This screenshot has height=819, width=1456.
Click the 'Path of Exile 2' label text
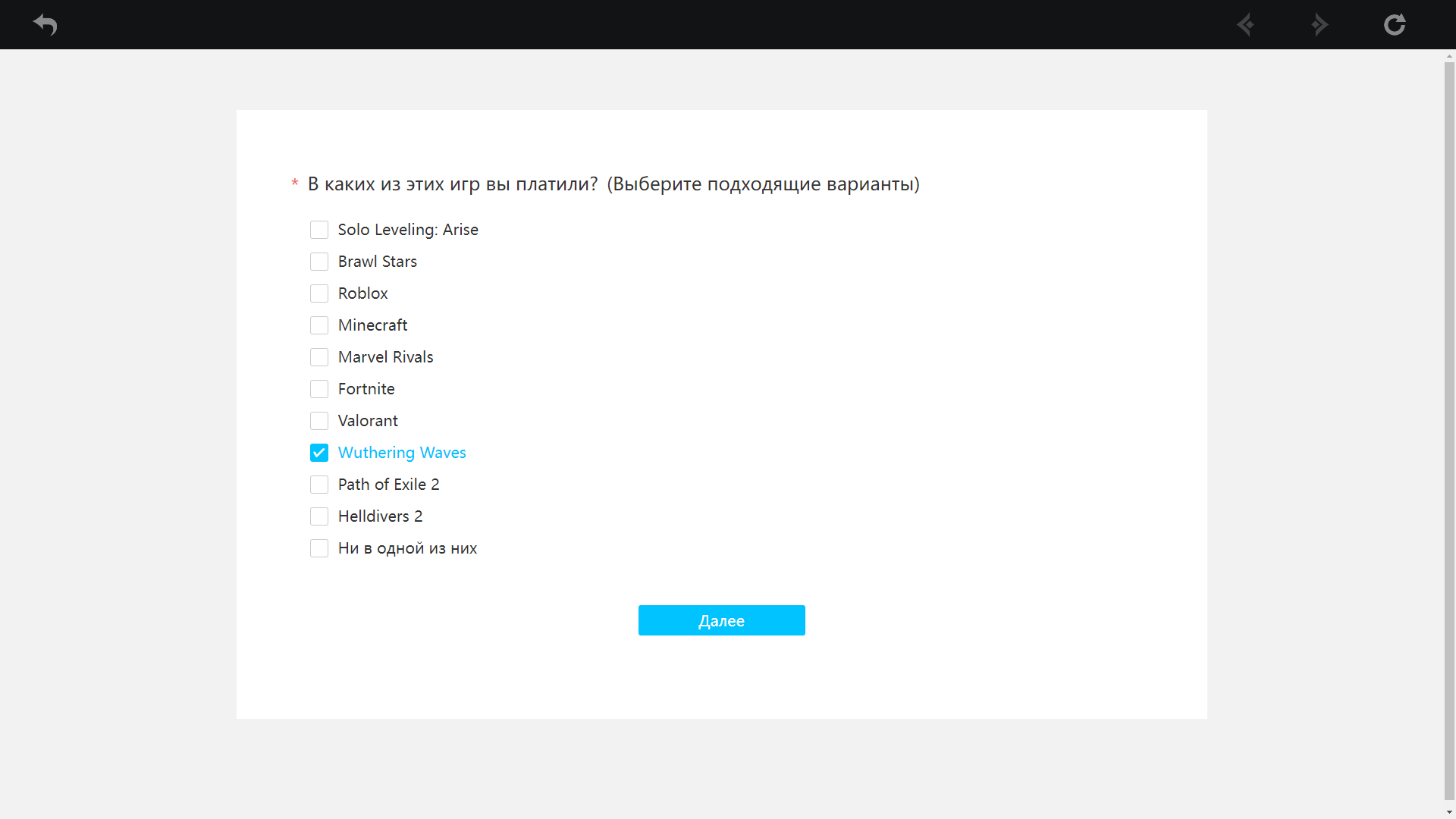coord(388,485)
